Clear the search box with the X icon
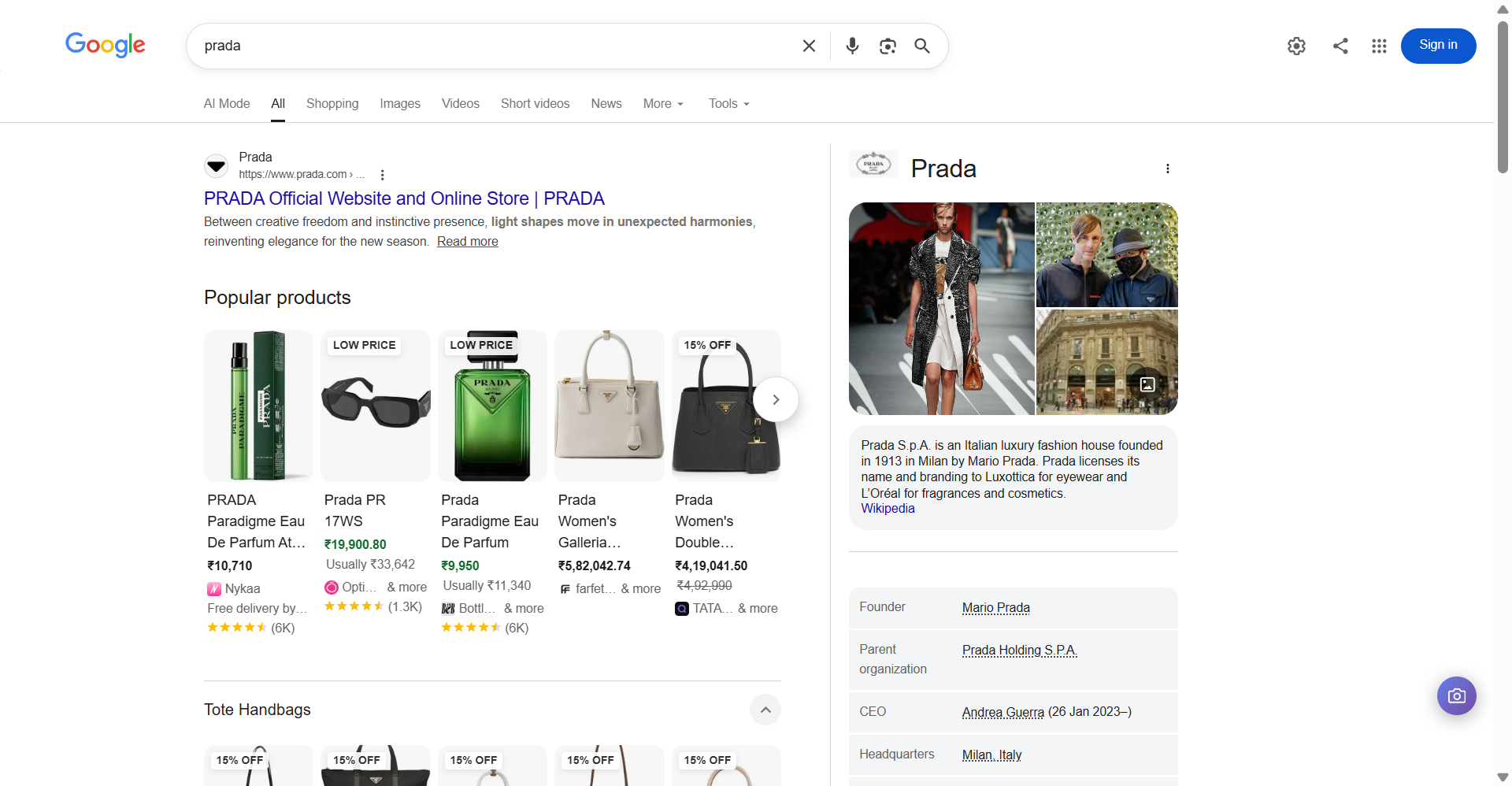This screenshot has height=786, width=1512. point(809,46)
